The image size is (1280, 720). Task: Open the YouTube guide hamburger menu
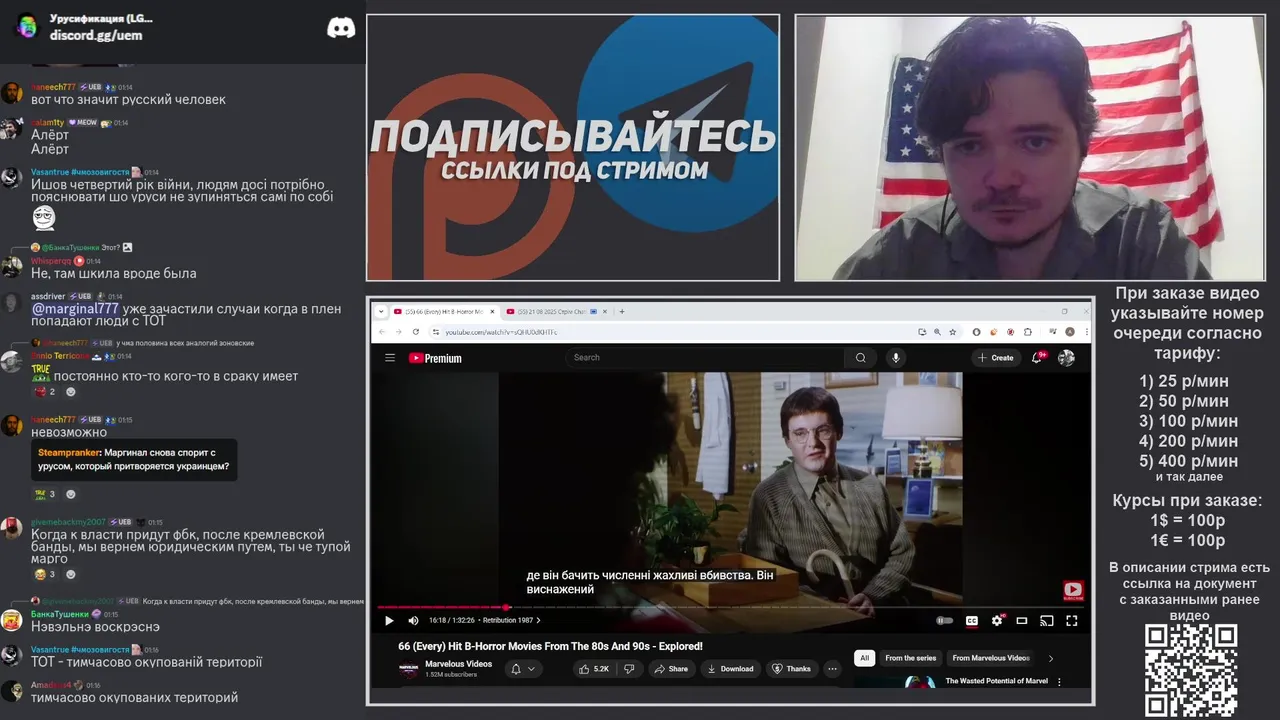click(x=390, y=358)
